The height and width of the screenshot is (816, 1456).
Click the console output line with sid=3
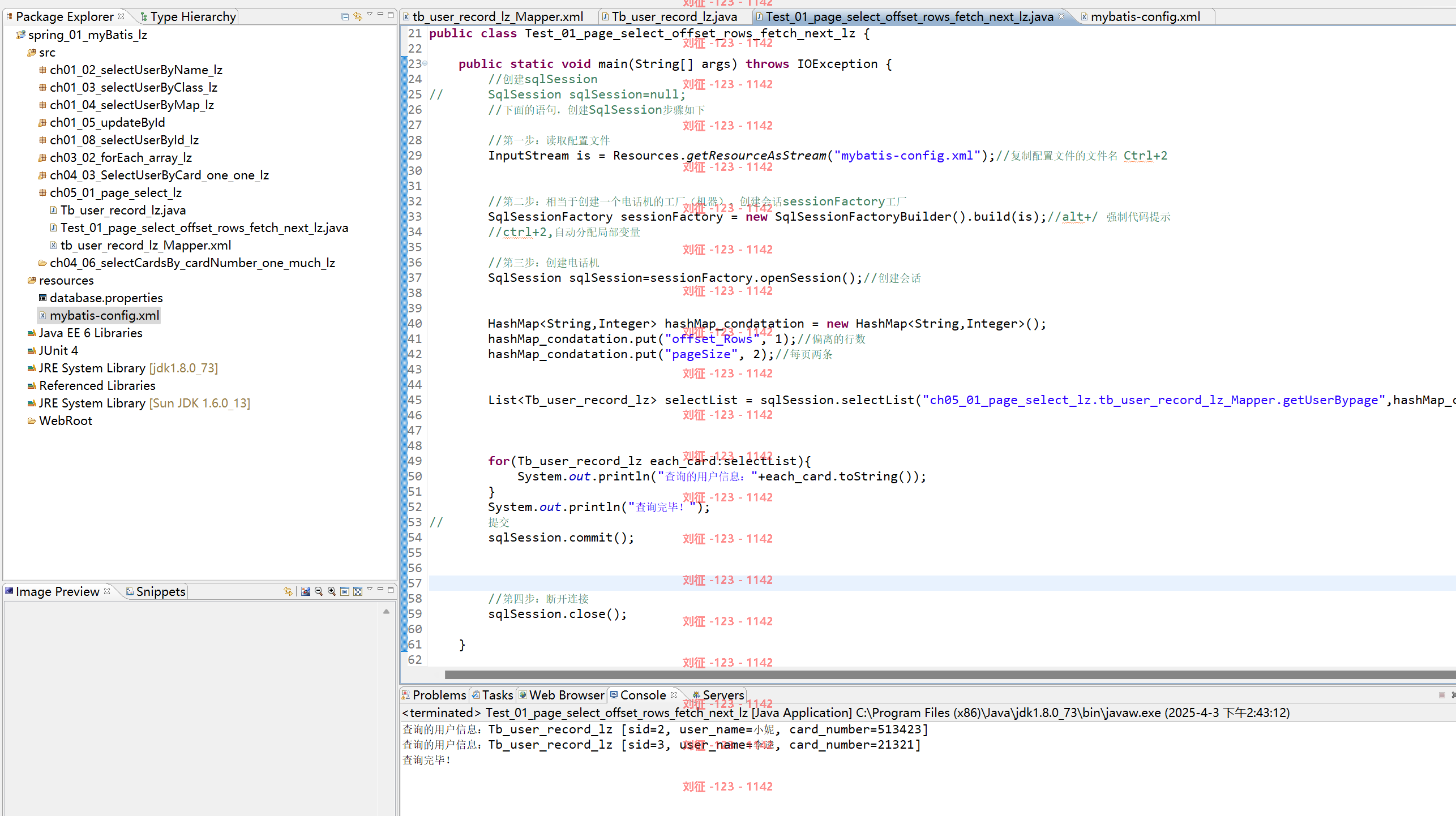click(x=662, y=745)
